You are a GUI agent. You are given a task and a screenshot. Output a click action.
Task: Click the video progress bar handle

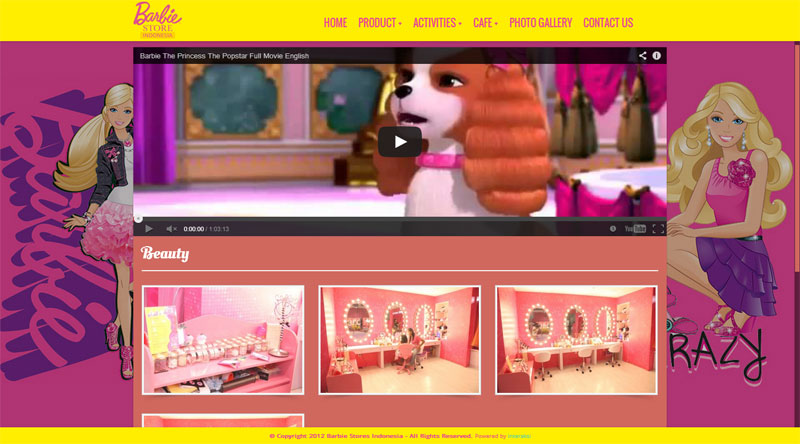(x=138, y=219)
